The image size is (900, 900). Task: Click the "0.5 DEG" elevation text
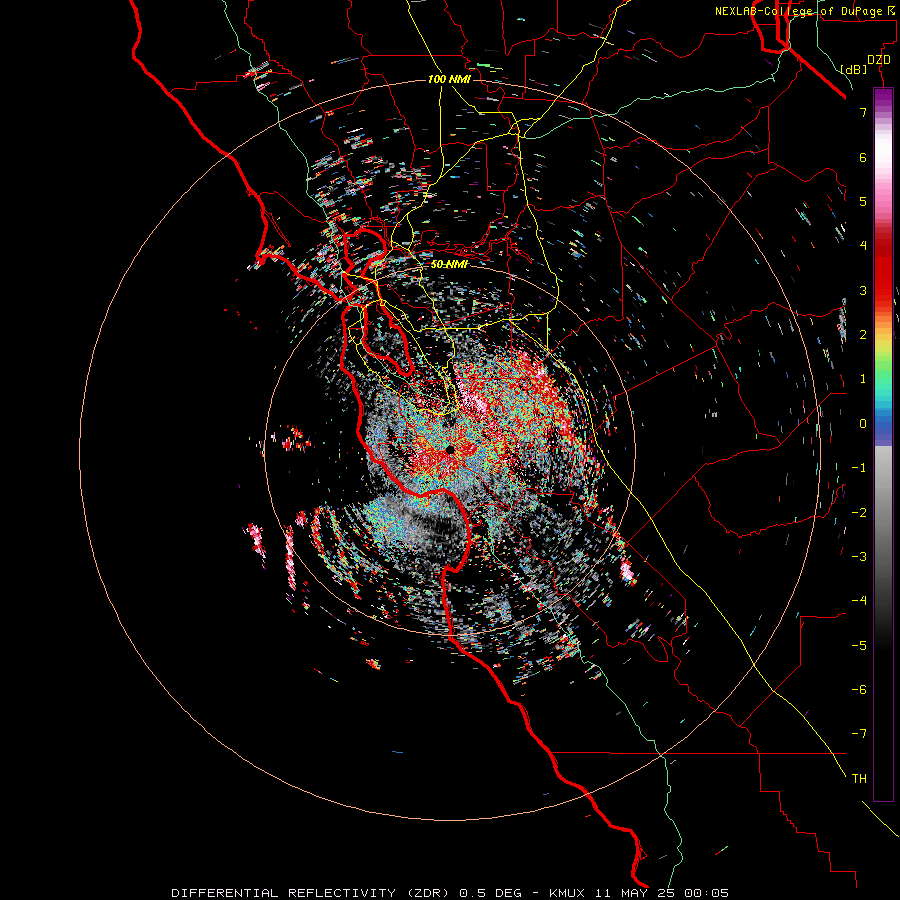(x=491, y=893)
